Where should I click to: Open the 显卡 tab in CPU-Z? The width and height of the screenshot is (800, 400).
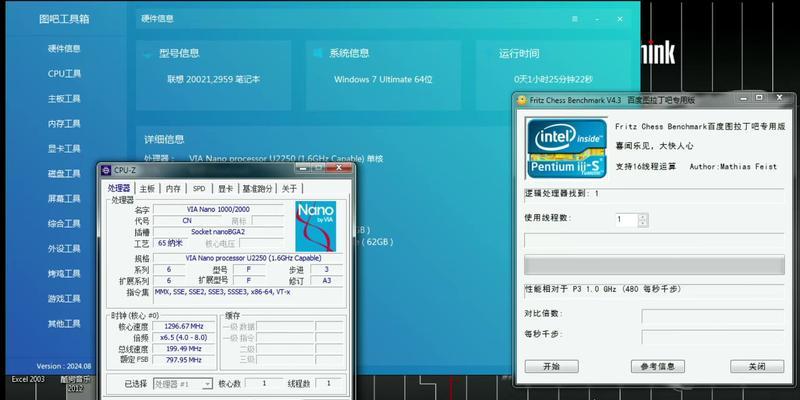pos(226,188)
